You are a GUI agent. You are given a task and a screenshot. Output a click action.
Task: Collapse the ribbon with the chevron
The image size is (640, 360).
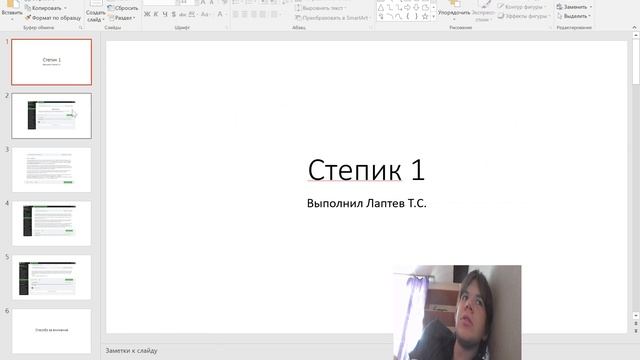(x=634, y=27)
